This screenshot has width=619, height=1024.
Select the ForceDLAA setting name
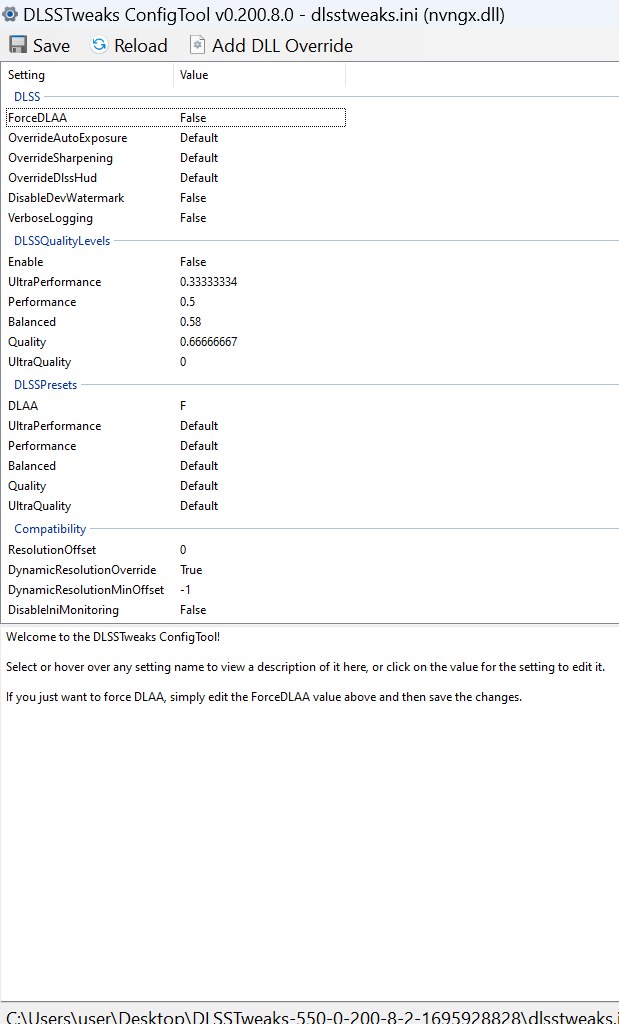point(37,118)
